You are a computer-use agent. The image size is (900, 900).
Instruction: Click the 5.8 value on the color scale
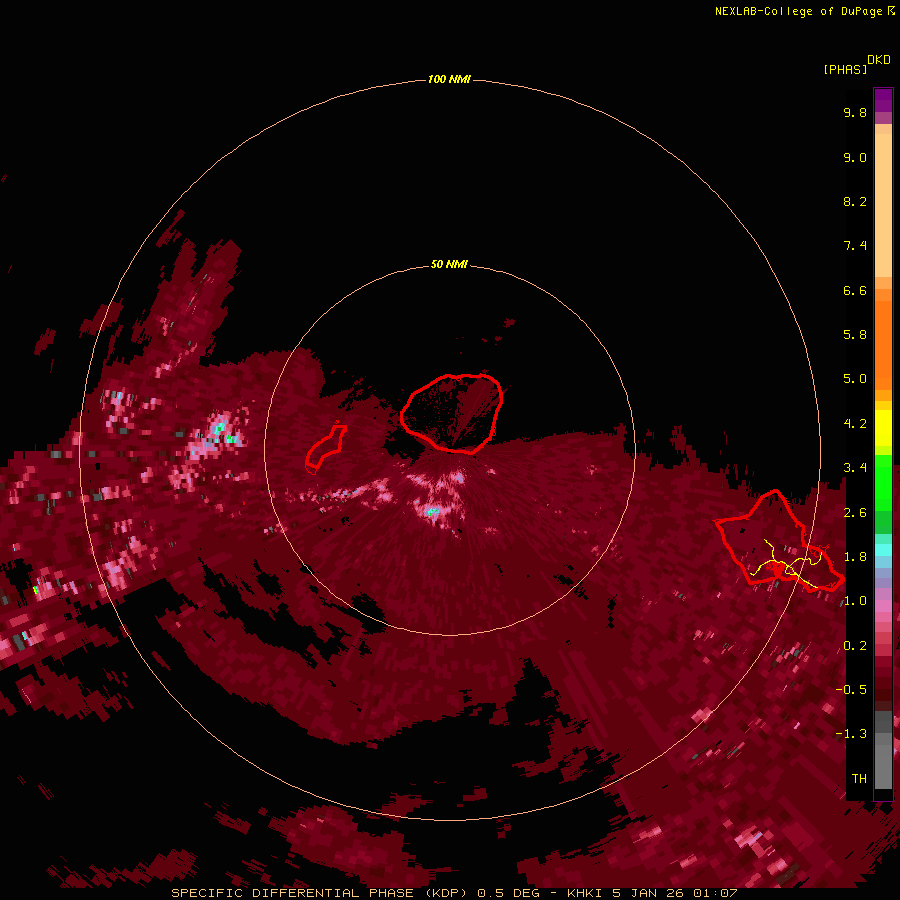coord(855,335)
